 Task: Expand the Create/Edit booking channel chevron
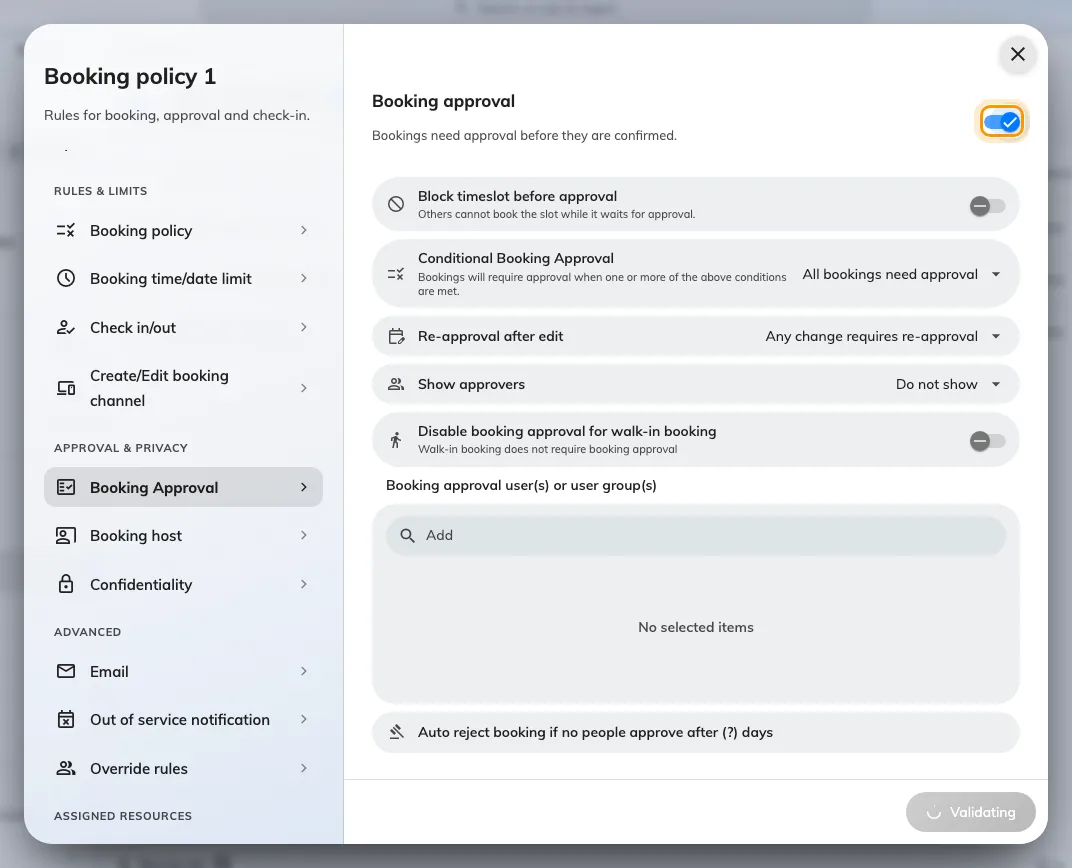click(304, 388)
